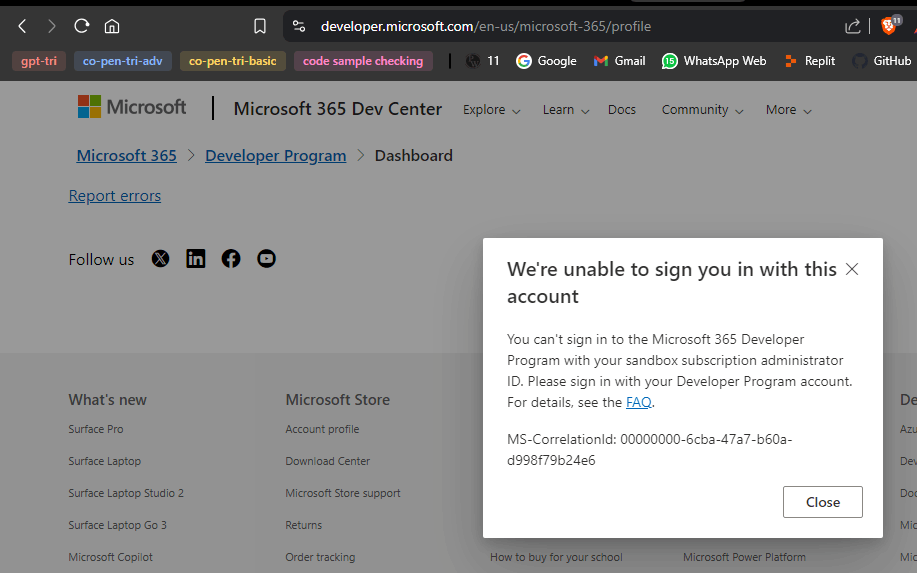Image resolution: width=917 pixels, height=573 pixels.
Task: Reload the page with refresh icon
Action: [81, 26]
